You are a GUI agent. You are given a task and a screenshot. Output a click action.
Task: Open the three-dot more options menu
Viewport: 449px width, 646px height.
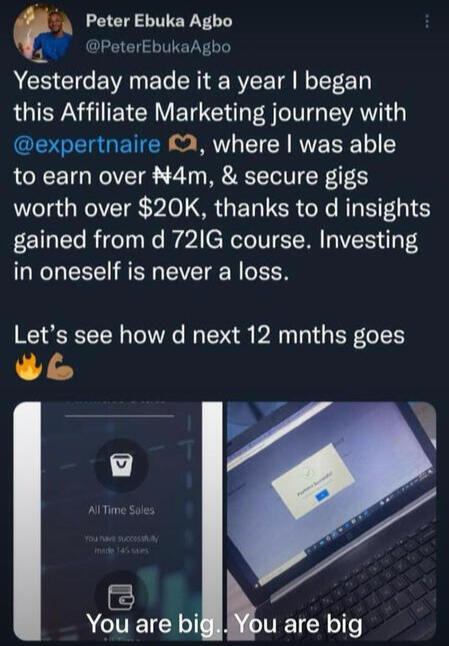click(x=427, y=22)
